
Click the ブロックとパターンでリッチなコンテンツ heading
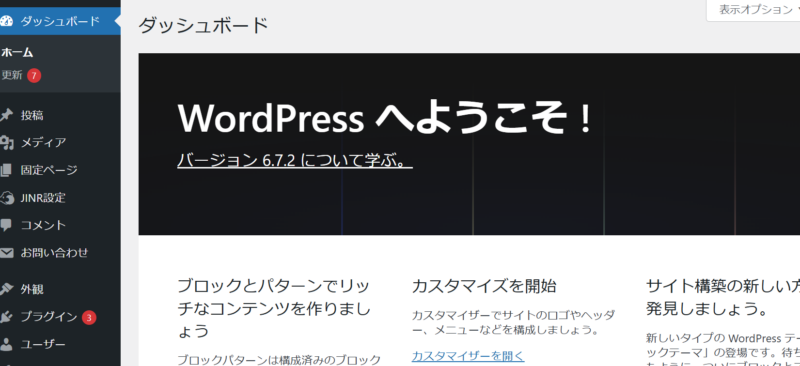click(x=273, y=308)
